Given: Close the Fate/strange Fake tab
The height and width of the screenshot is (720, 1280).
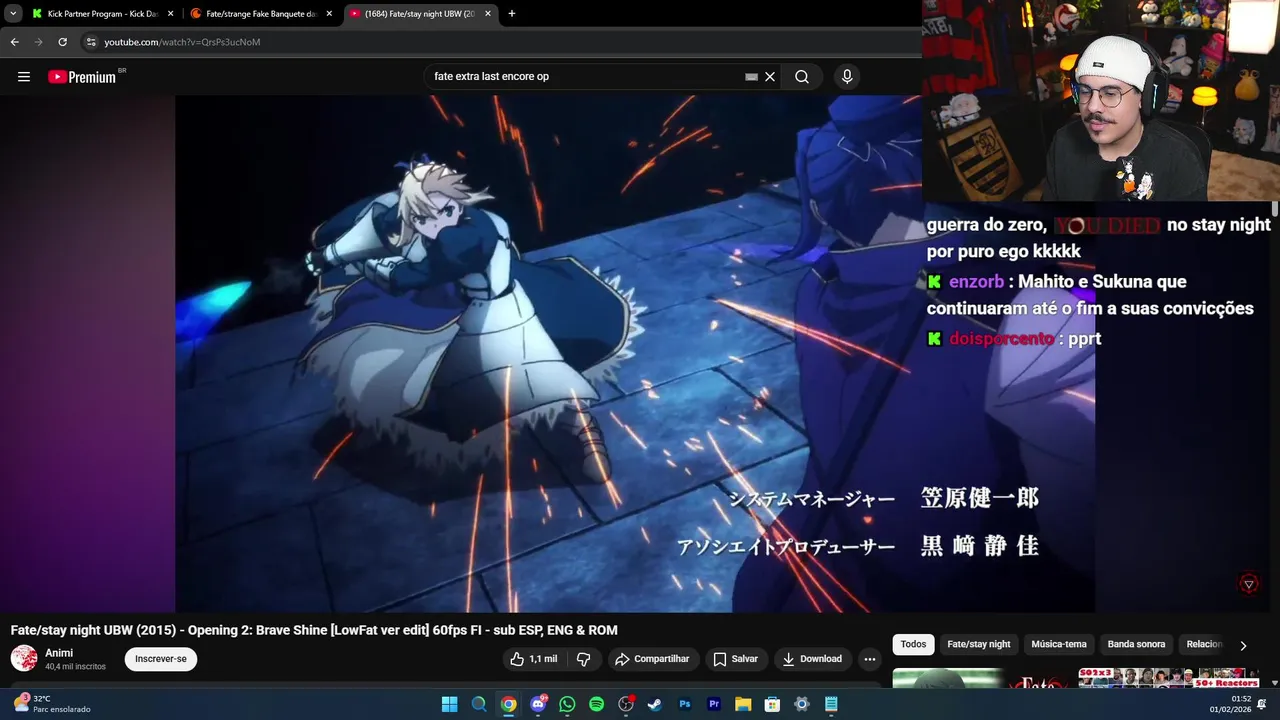Looking at the screenshot, I should [x=329, y=14].
